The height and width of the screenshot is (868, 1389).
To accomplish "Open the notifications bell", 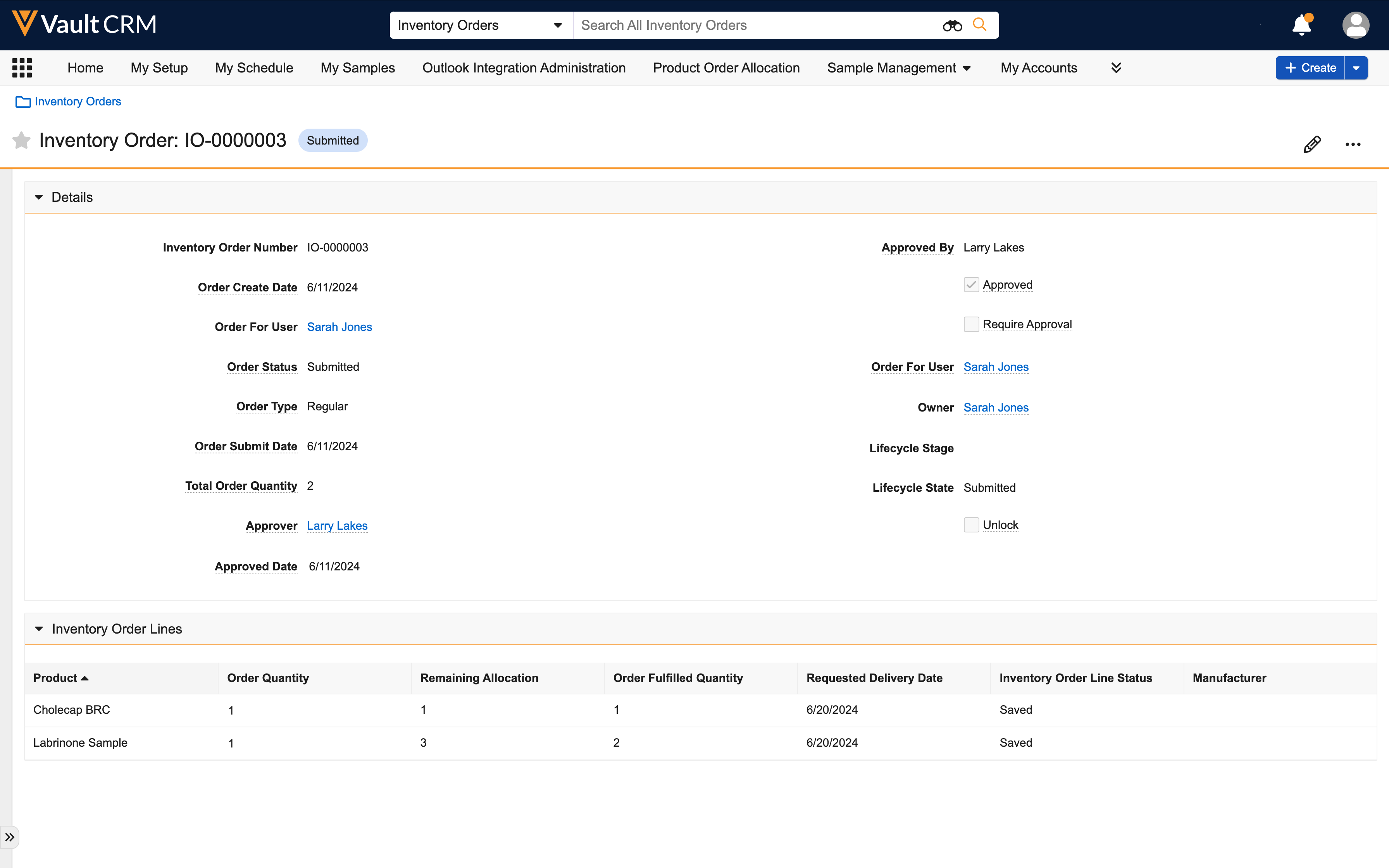I will (x=1301, y=25).
